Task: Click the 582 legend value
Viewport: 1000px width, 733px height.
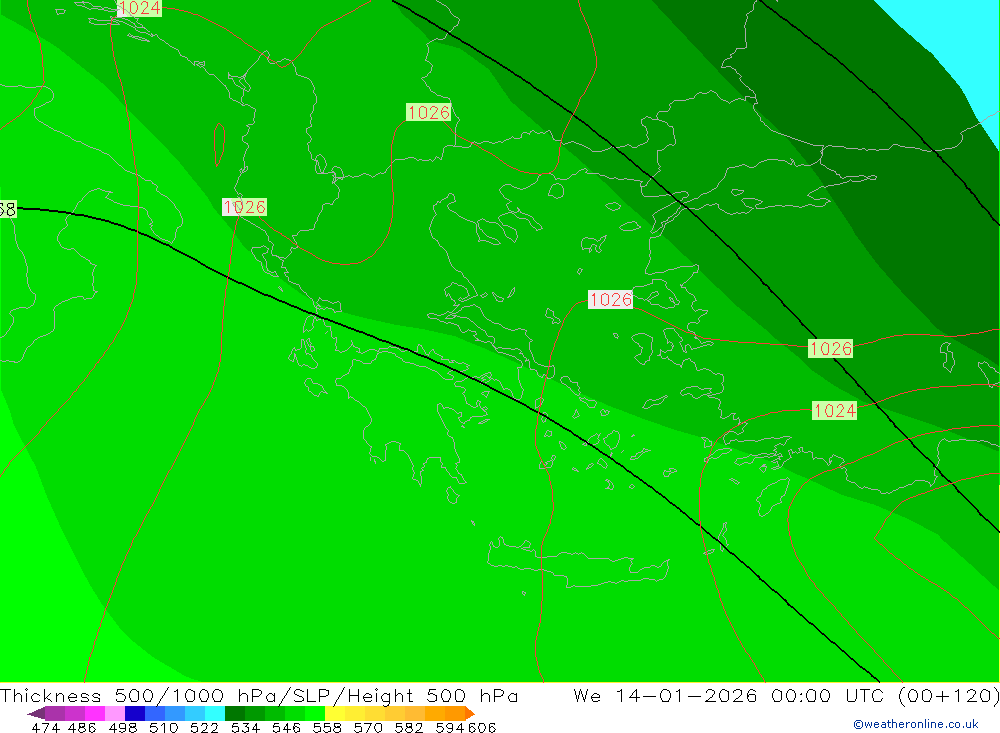Action: pos(408,727)
